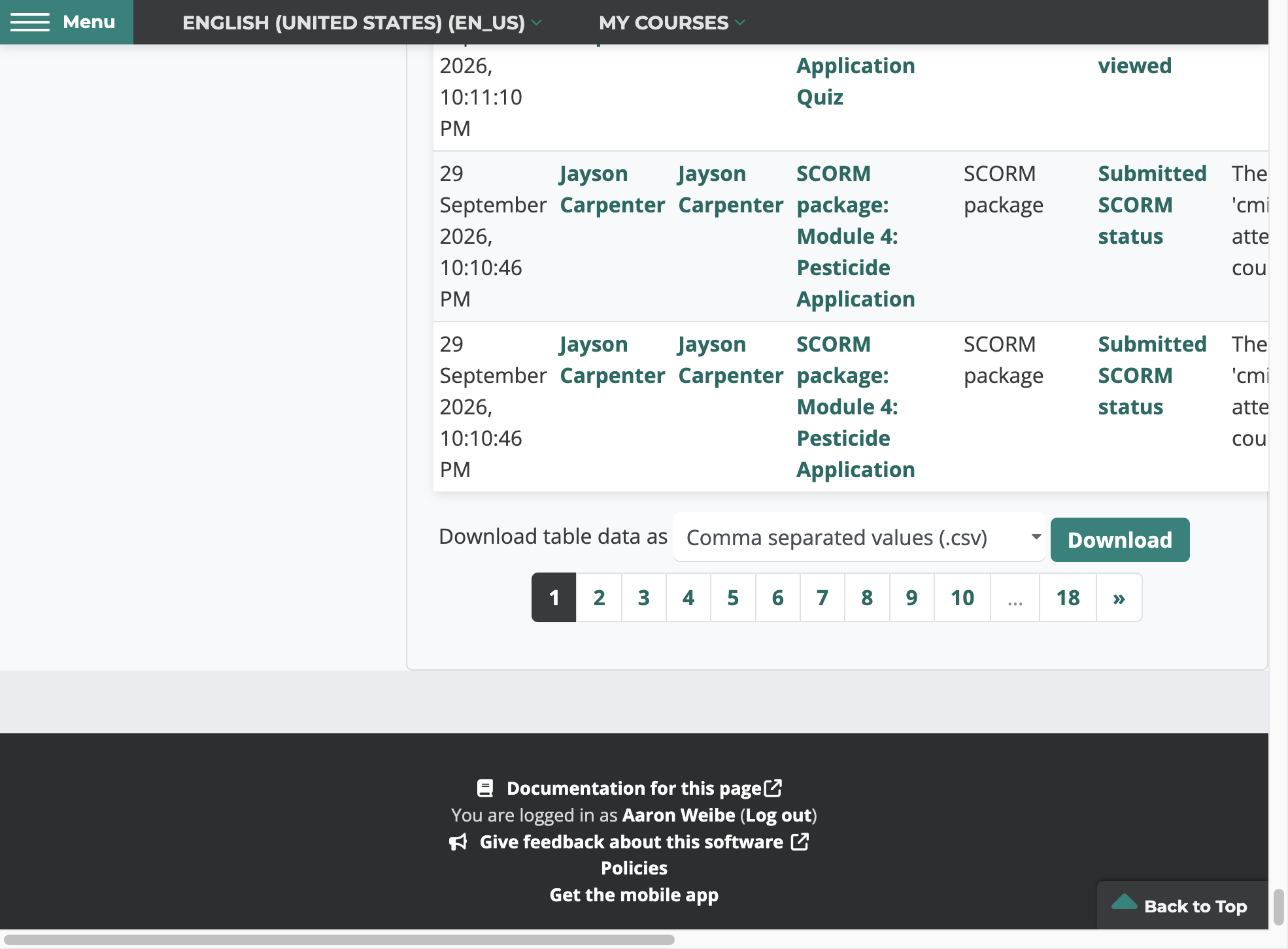The image size is (1288, 949).
Task: Expand the My Courses dropdown
Action: click(672, 22)
